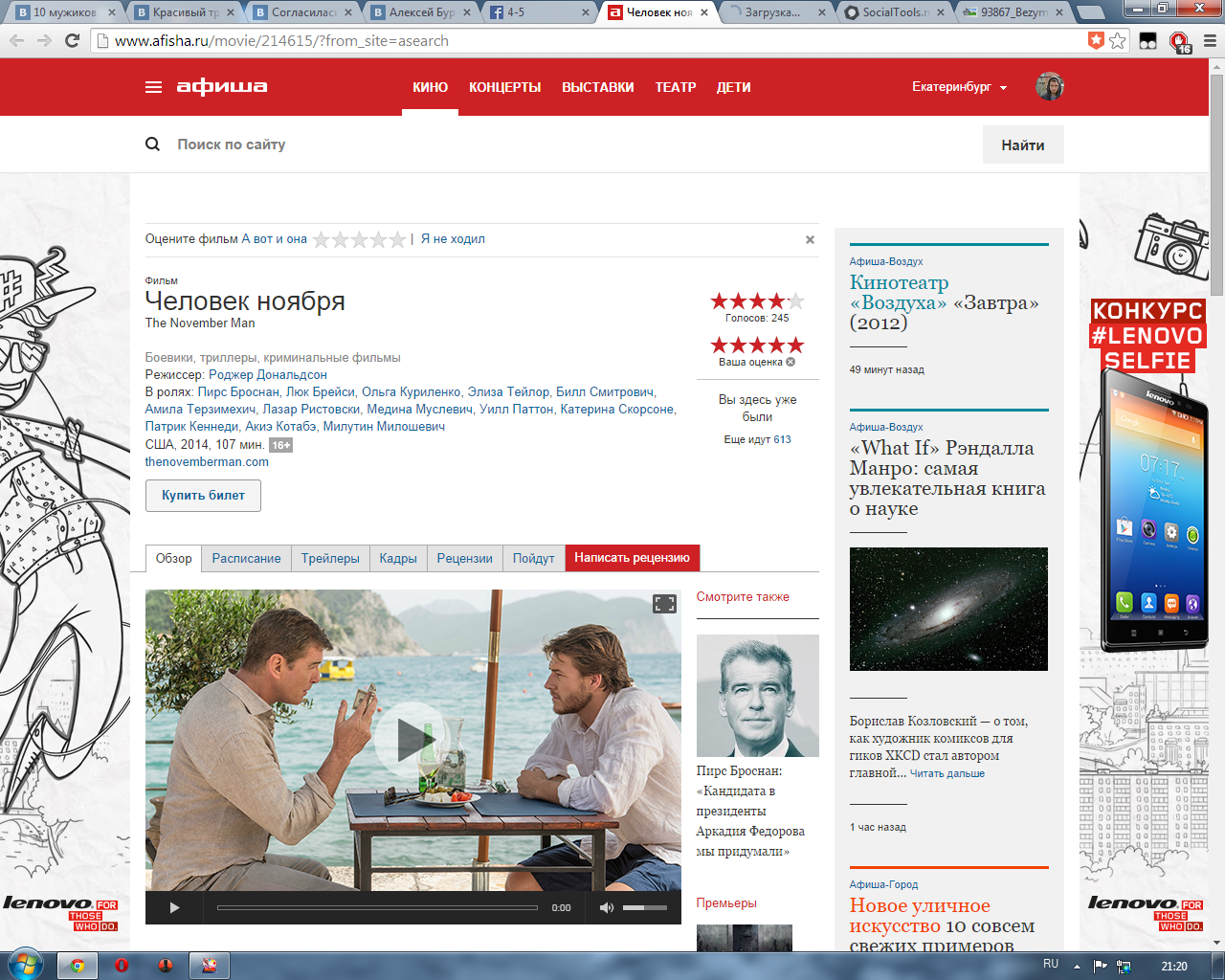The width and height of the screenshot is (1225, 980).
Task: Adjust the video volume slider
Action: pos(645,907)
